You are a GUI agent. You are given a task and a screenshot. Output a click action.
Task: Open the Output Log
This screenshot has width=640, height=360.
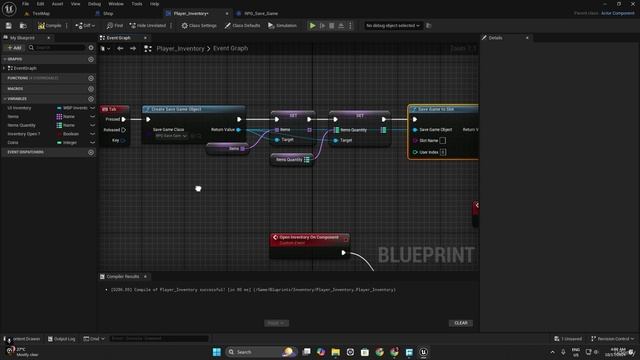coord(61,339)
